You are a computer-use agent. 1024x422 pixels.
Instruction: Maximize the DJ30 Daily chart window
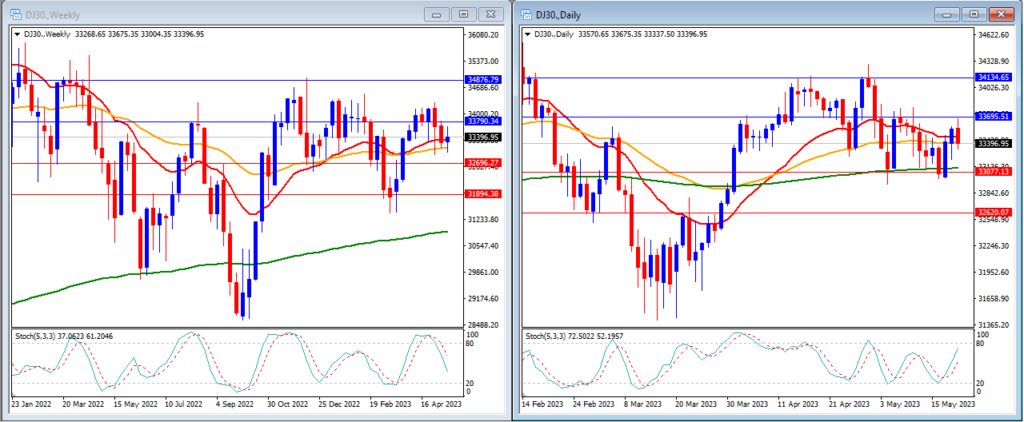974,14
